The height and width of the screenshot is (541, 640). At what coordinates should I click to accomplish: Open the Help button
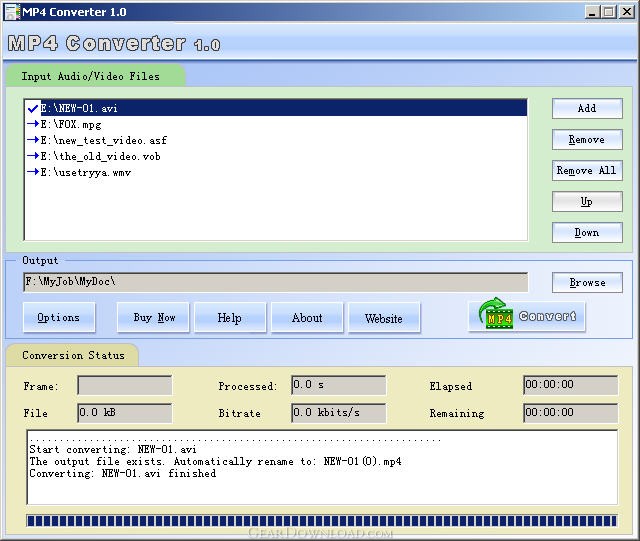pyautogui.click(x=230, y=317)
